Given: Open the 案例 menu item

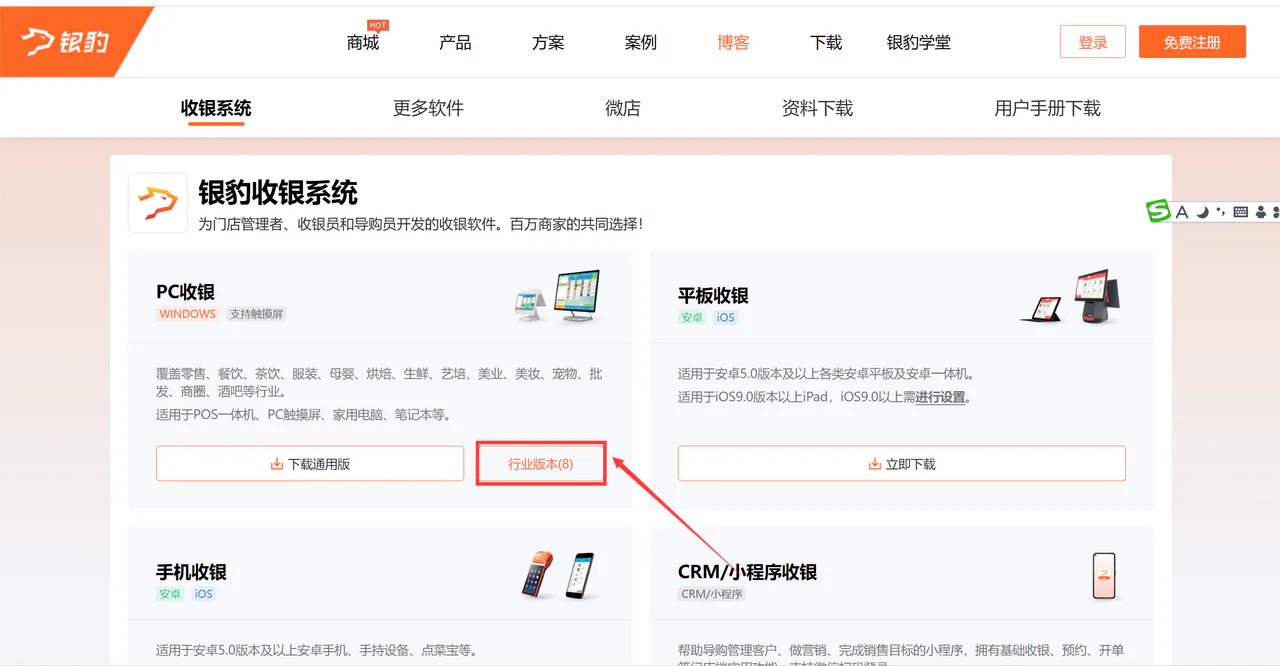Looking at the screenshot, I should [641, 43].
